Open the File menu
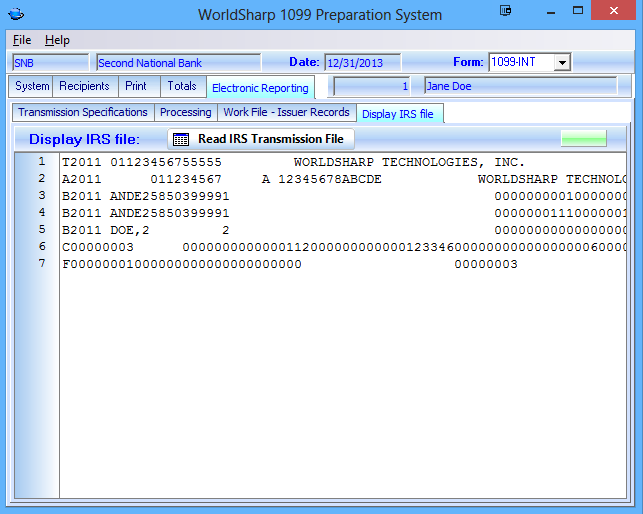The width and height of the screenshot is (643, 514). (x=22, y=40)
